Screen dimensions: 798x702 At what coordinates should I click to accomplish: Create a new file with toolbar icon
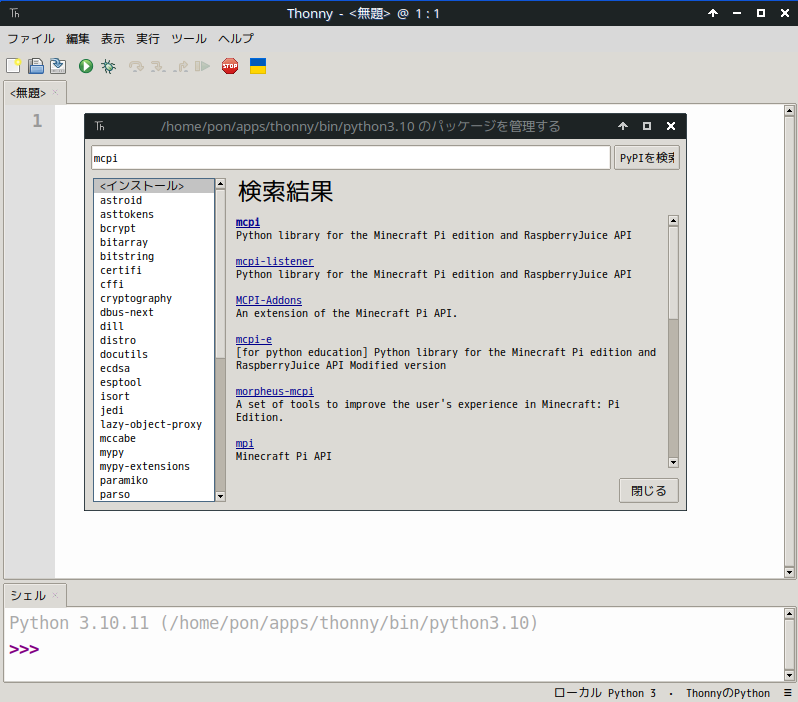click(x=13, y=66)
